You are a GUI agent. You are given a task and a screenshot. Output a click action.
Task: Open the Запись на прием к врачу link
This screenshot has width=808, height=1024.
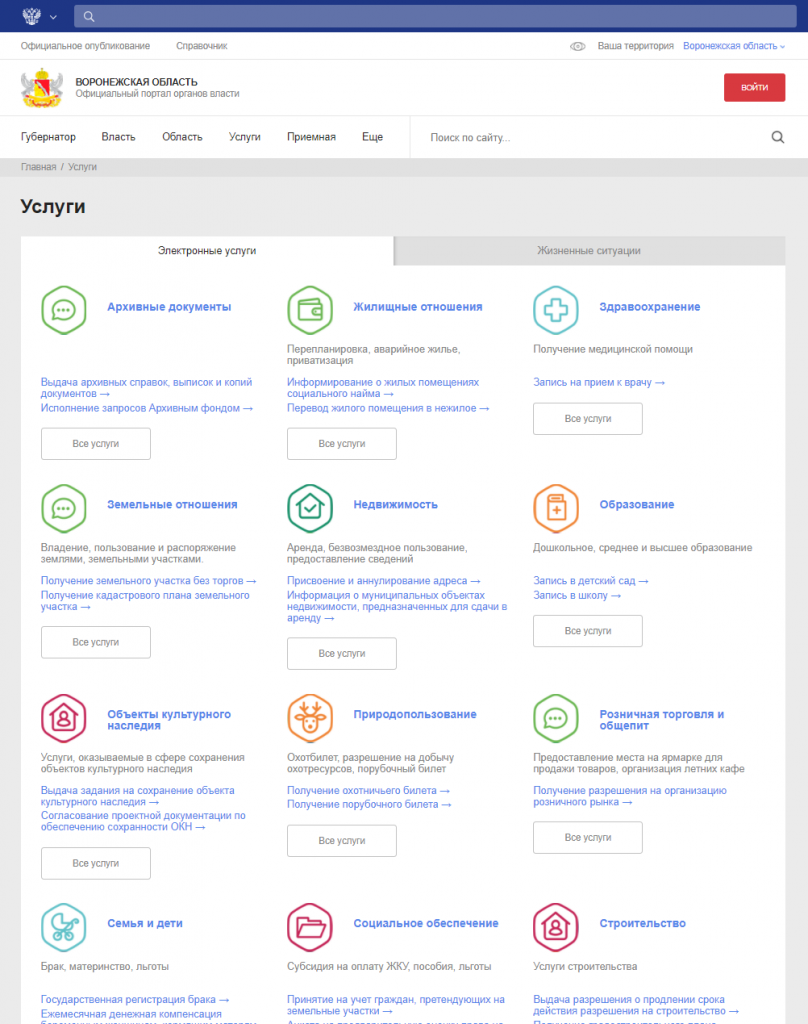(x=598, y=382)
